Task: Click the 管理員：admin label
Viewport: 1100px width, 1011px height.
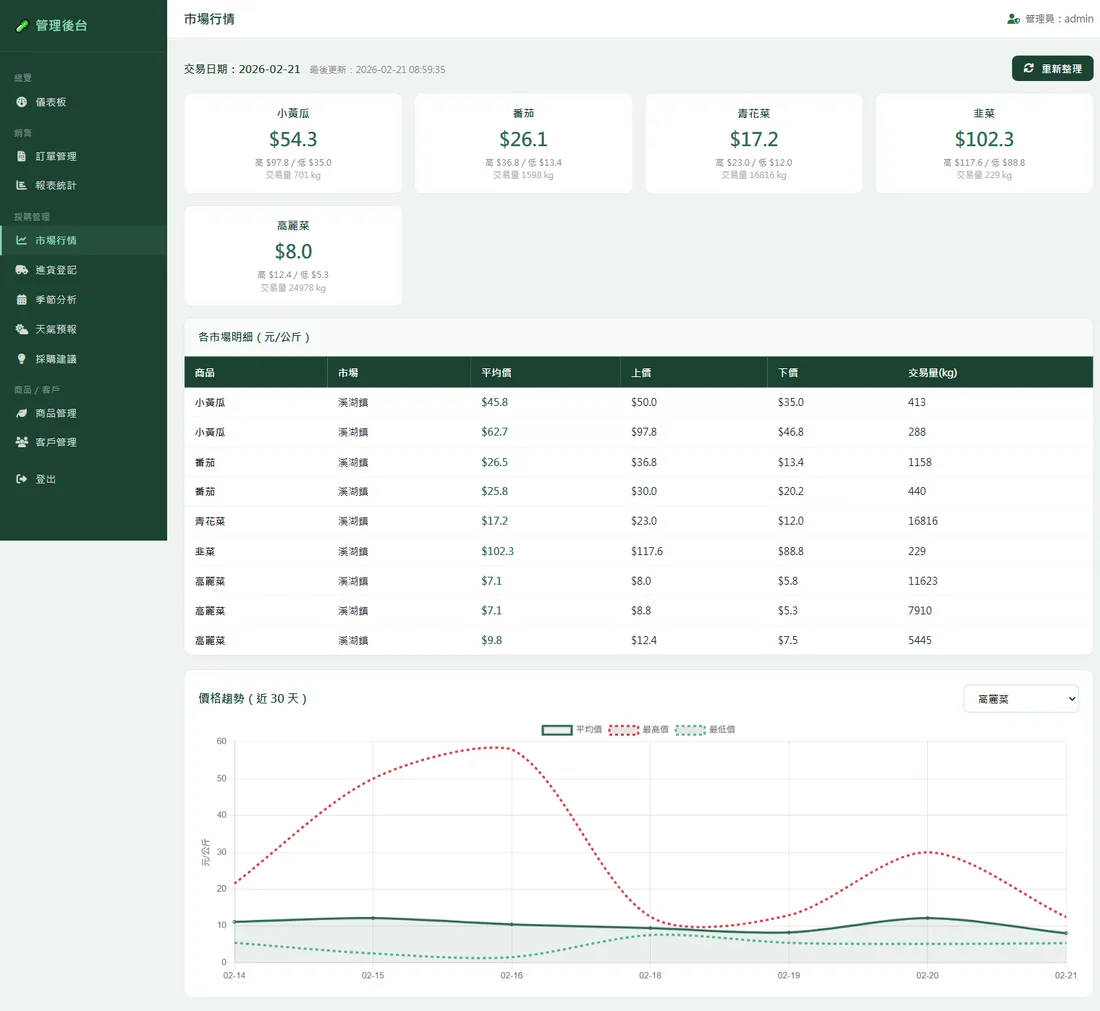Action: (1059, 19)
